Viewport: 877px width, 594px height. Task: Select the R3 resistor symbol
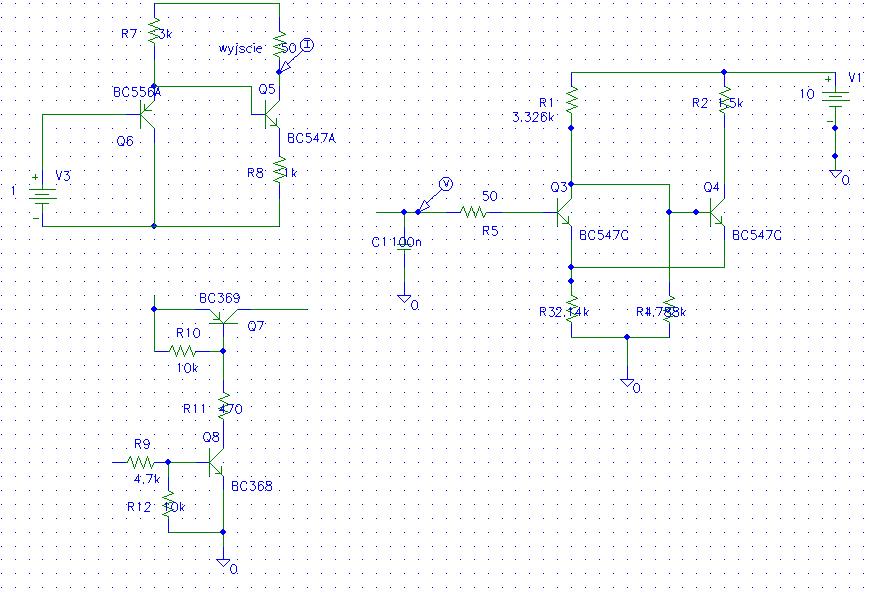pyautogui.click(x=571, y=310)
